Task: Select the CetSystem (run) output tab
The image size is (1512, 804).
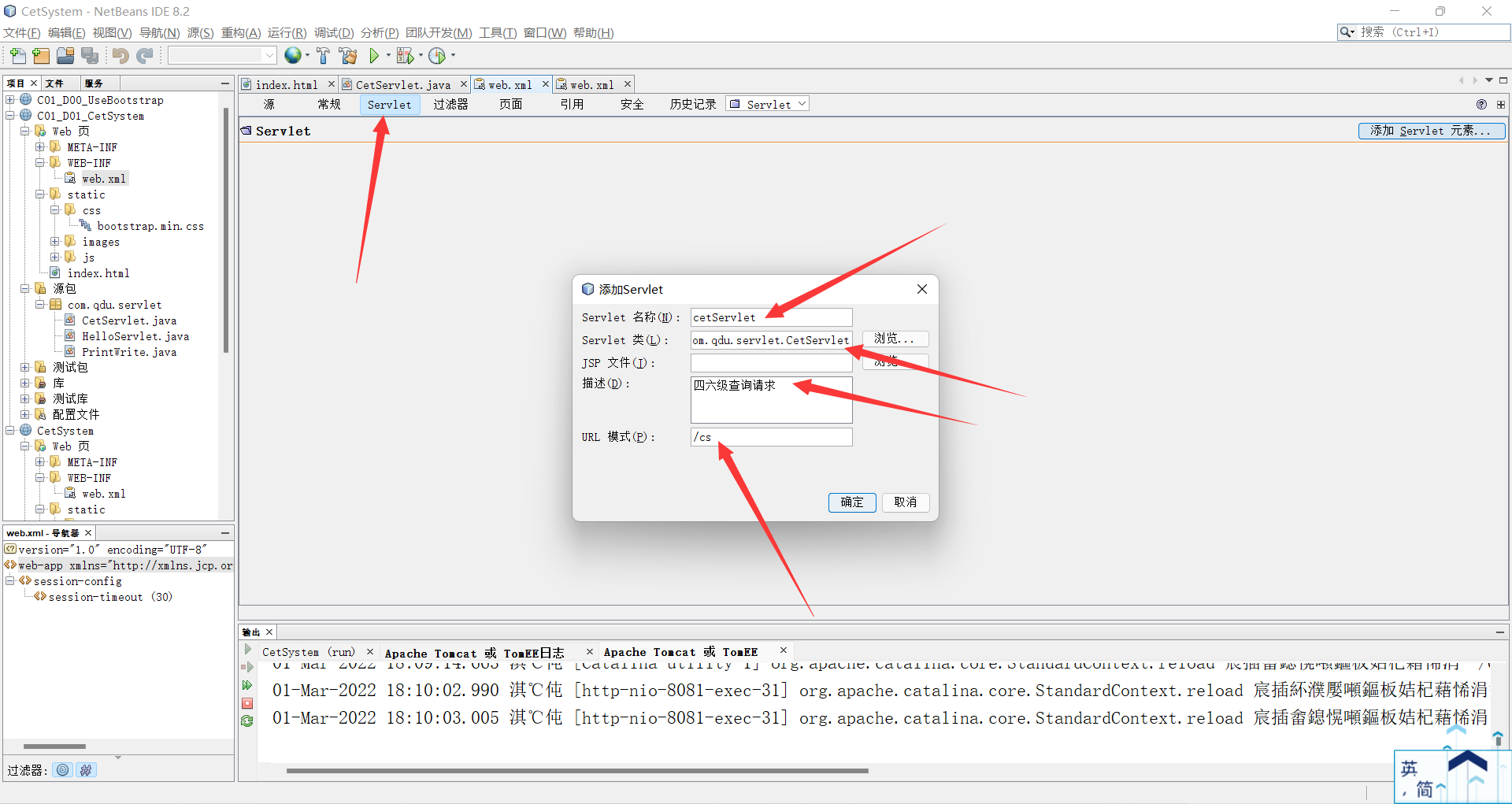Action: coord(309,652)
